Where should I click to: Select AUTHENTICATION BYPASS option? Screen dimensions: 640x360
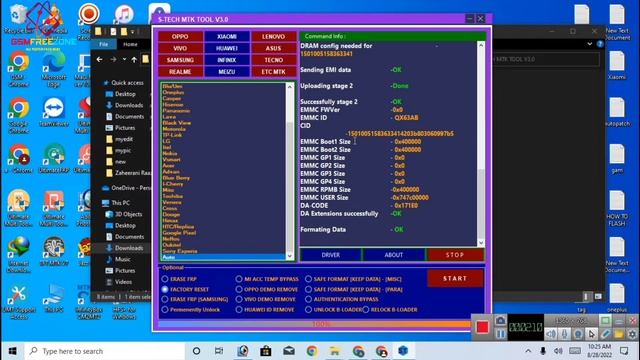(342, 299)
